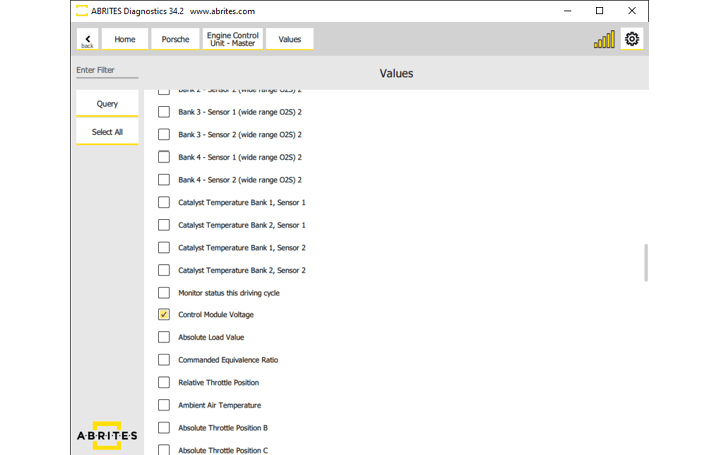This screenshot has width=719, height=455.
Task: Check Catalyst Temperature Bank 1, Sensor 1
Action: tap(164, 202)
